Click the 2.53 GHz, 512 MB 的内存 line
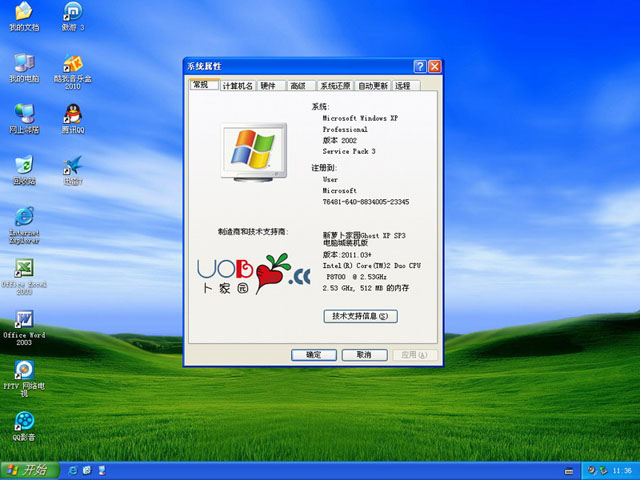640x480 pixels. [366, 288]
